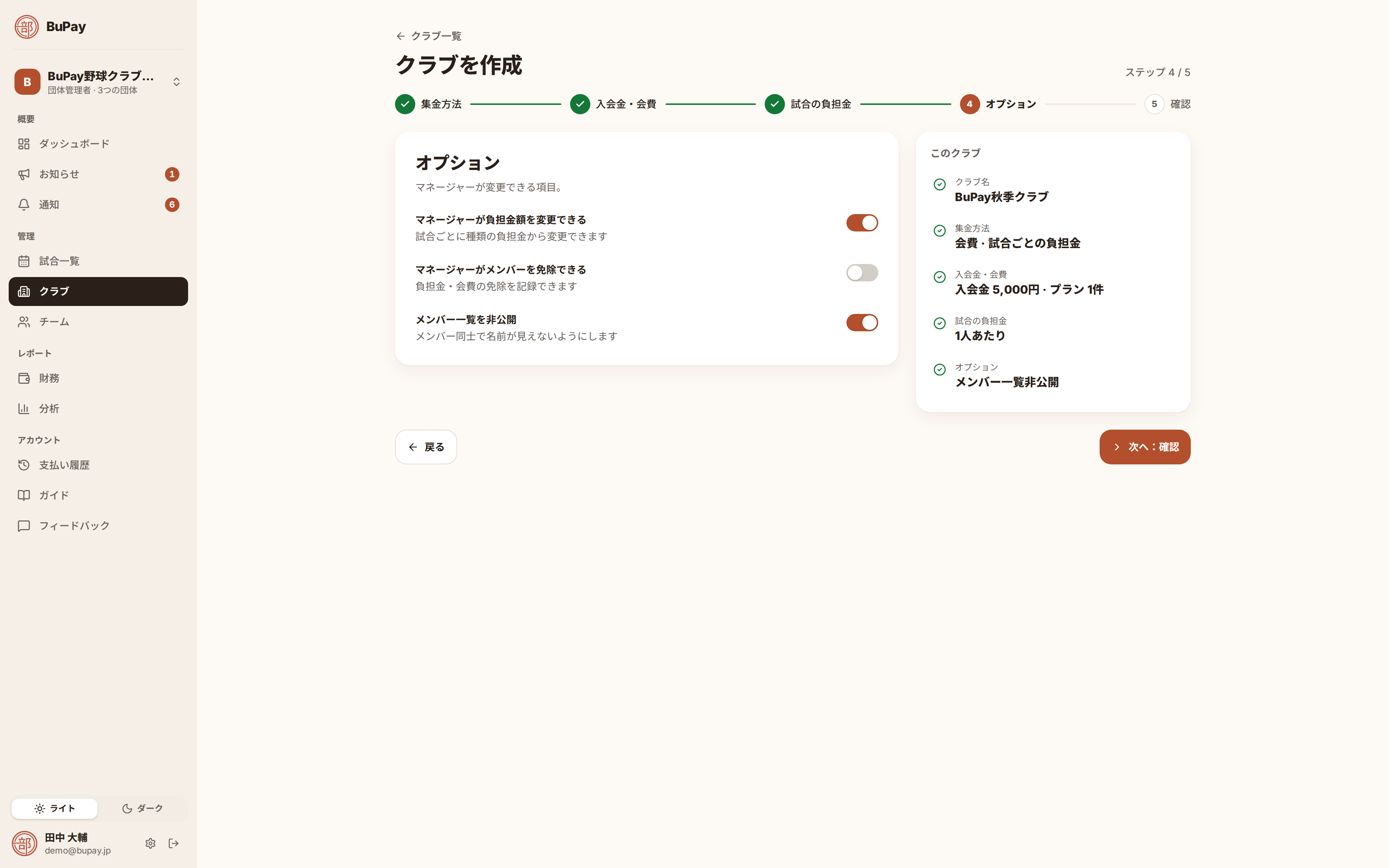Open お知らせ announcements megaphone icon

click(x=24, y=174)
